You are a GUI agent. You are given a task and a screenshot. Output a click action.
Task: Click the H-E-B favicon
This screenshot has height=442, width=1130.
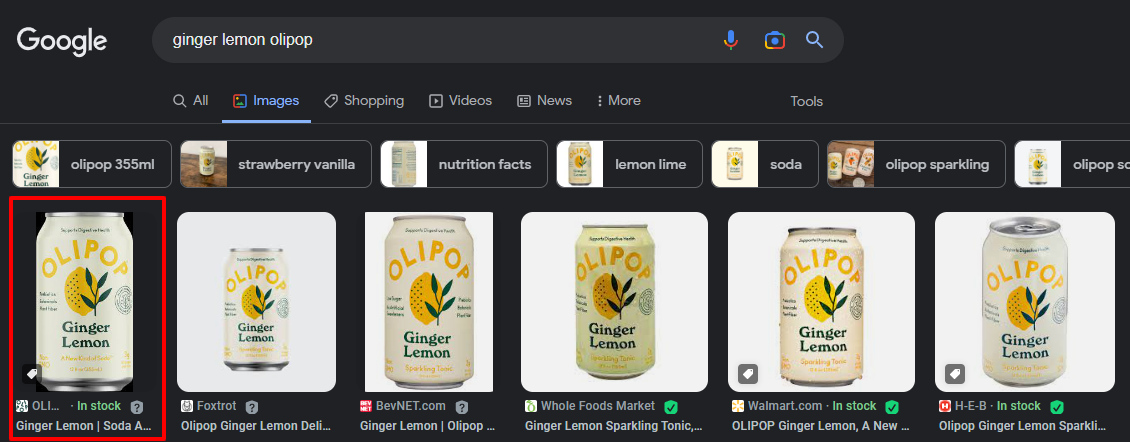pyautogui.click(x=945, y=406)
